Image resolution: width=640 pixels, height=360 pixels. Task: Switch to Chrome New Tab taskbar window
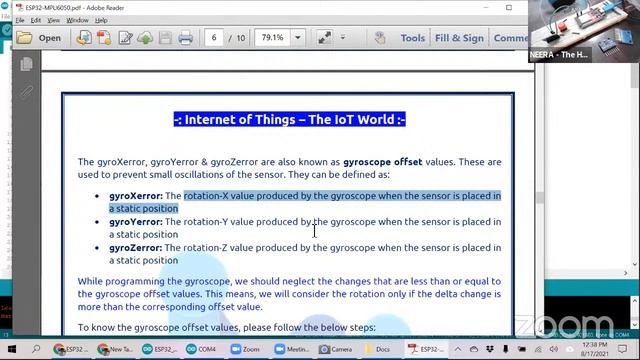pos(115,349)
